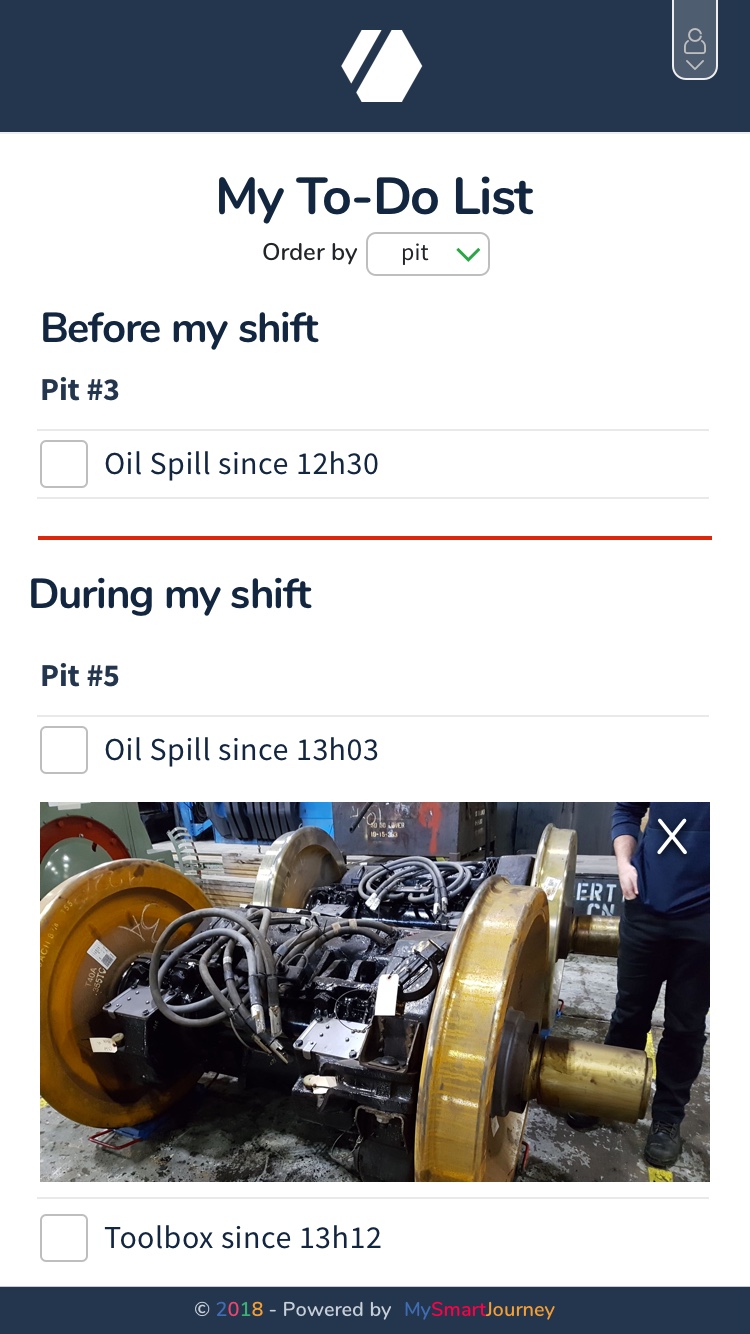Tick the Oil Spill since 13h03 checkbox
The width and height of the screenshot is (750, 1334).
64,750
